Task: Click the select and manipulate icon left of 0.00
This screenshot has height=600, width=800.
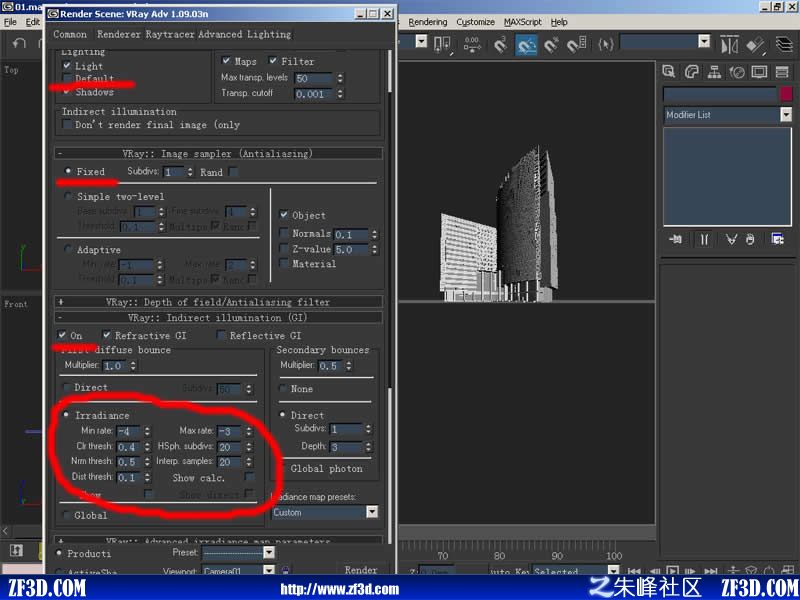Action: pyautogui.click(x=442, y=45)
